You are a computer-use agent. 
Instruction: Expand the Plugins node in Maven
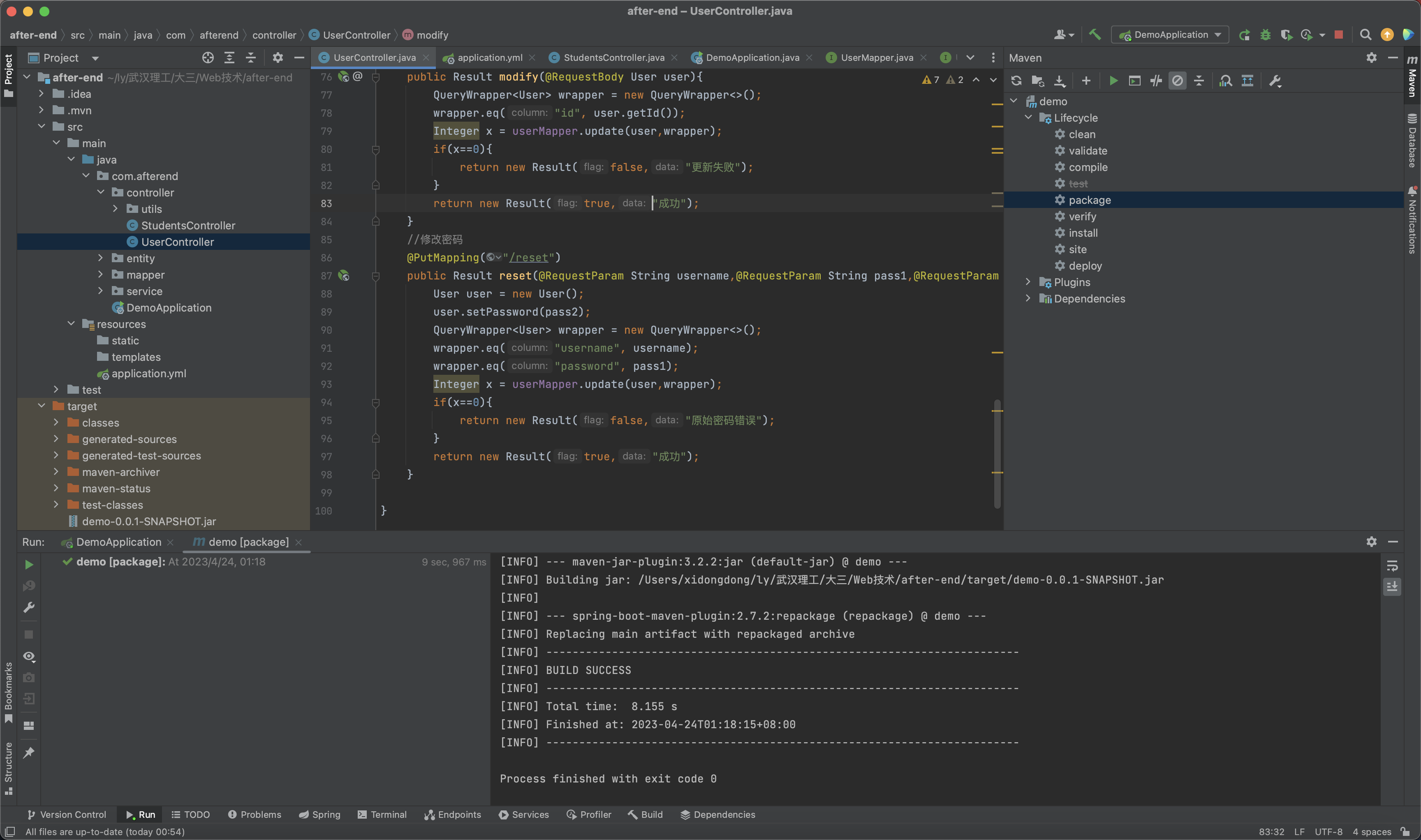[x=1028, y=282]
